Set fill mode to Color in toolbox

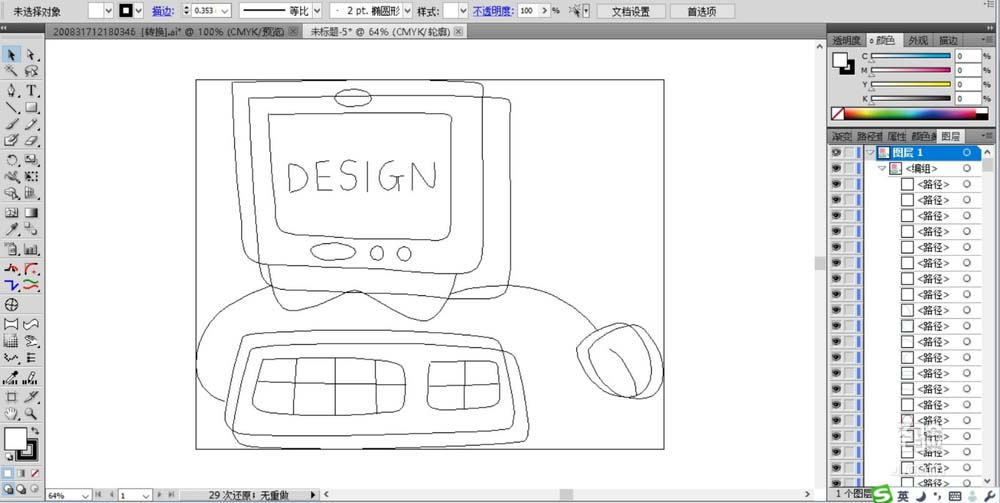[x=8, y=474]
